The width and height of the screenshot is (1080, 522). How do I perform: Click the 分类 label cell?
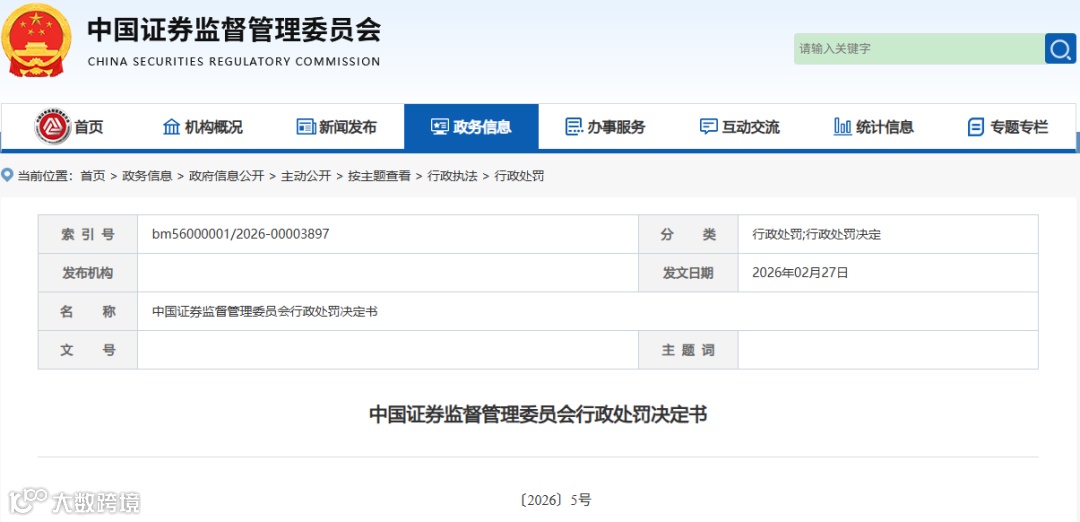tap(688, 234)
